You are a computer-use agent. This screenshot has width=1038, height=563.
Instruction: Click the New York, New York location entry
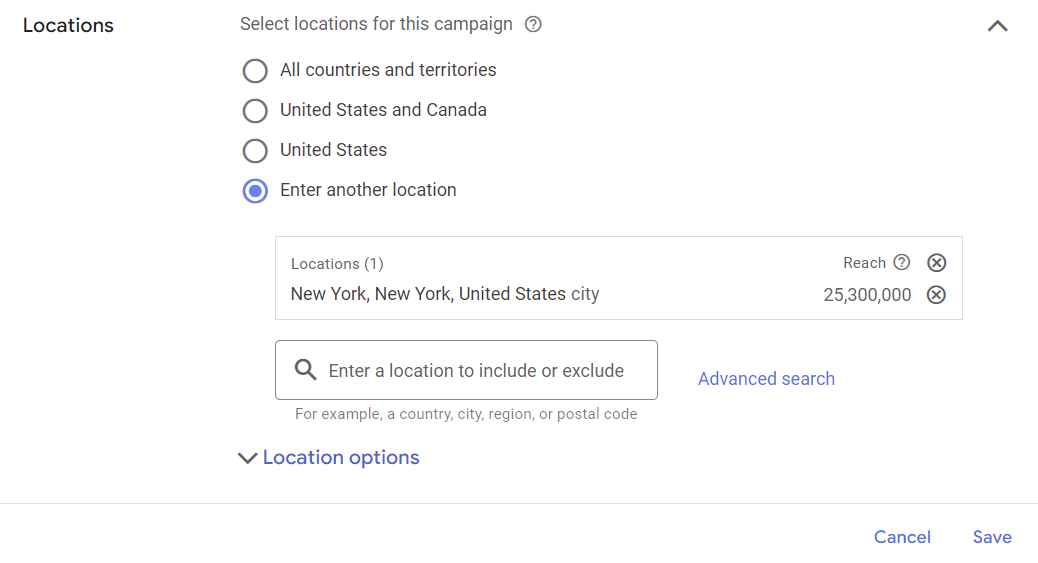[x=444, y=295]
